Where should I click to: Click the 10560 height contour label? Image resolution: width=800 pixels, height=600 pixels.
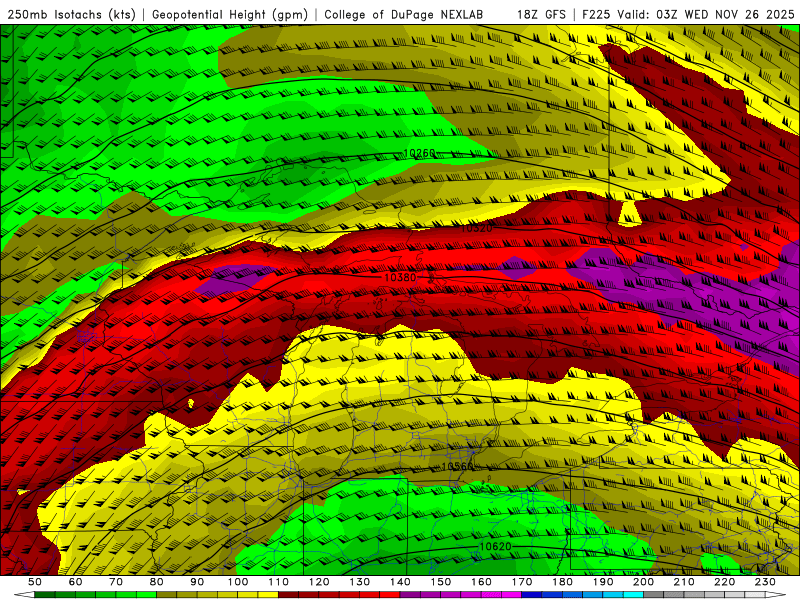pyautogui.click(x=457, y=467)
